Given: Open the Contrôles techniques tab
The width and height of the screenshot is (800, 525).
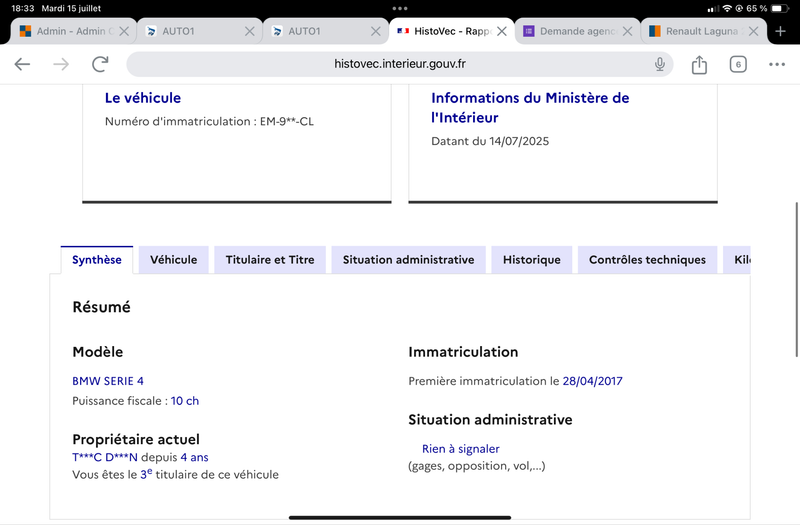Looking at the screenshot, I should (647, 260).
